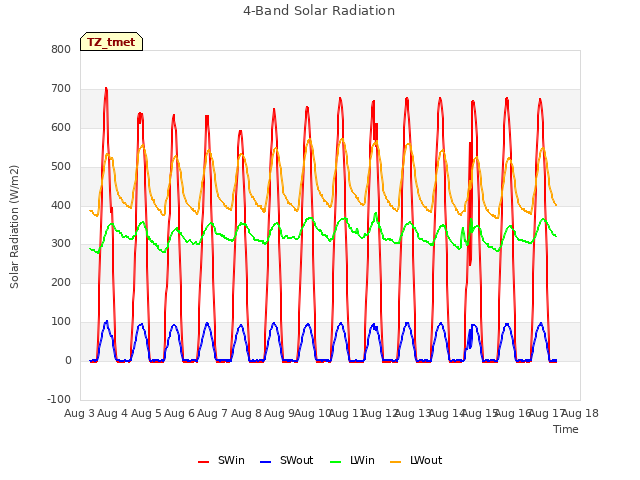Click the 'Aug 8' x-axis tick label
640x480 pixels.
click(246, 413)
